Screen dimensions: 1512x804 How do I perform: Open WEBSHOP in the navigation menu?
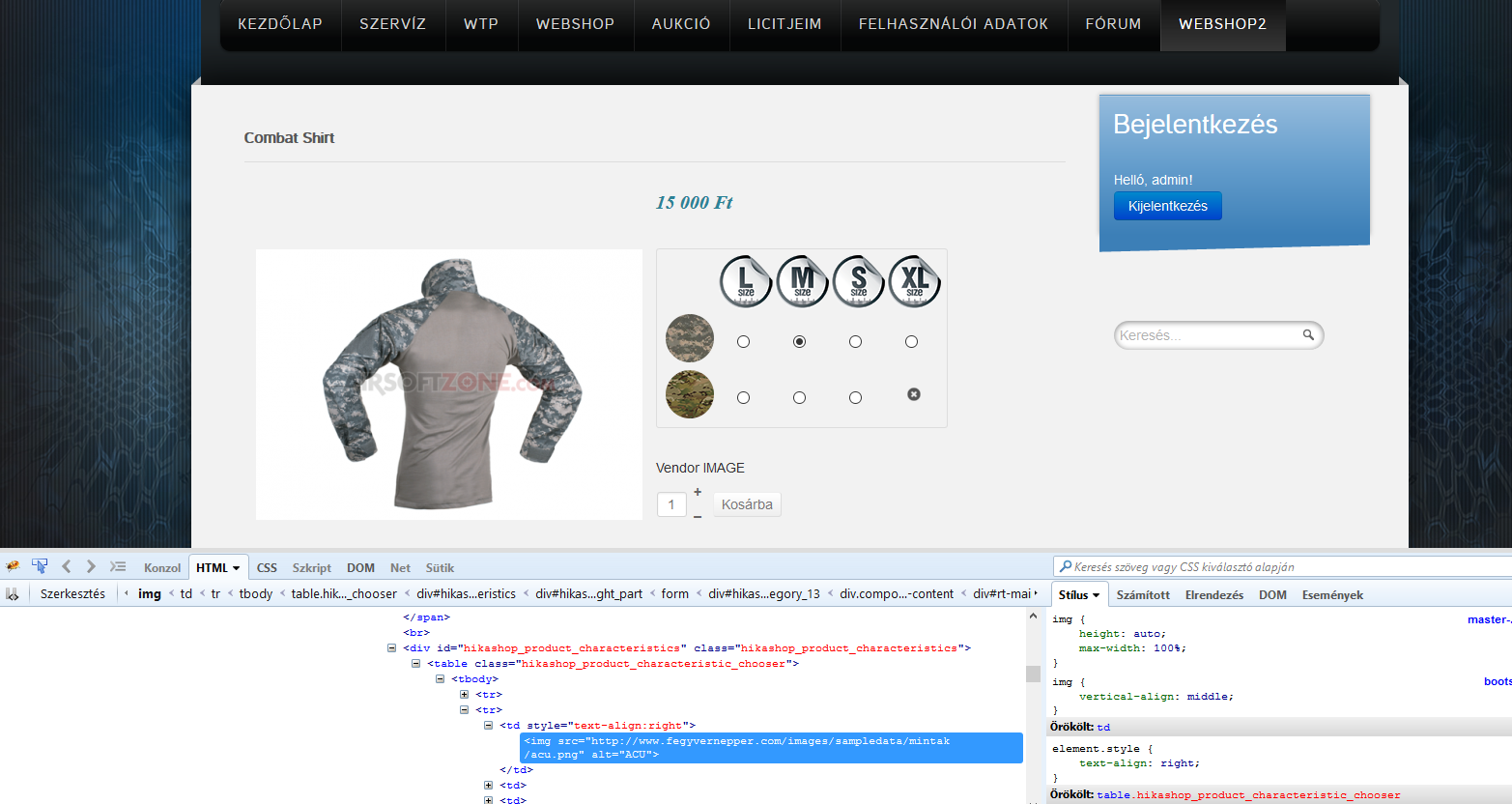pyautogui.click(x=575, y=24)
